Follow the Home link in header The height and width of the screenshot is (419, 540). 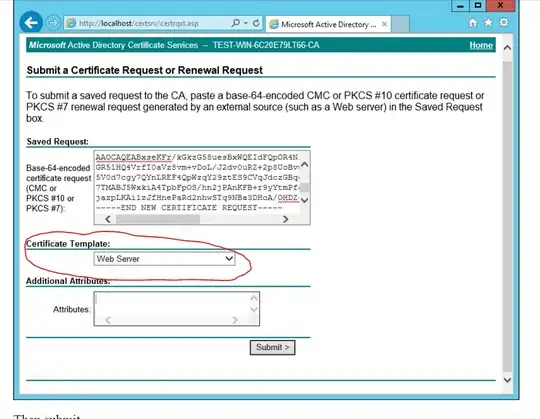(481, 45)
